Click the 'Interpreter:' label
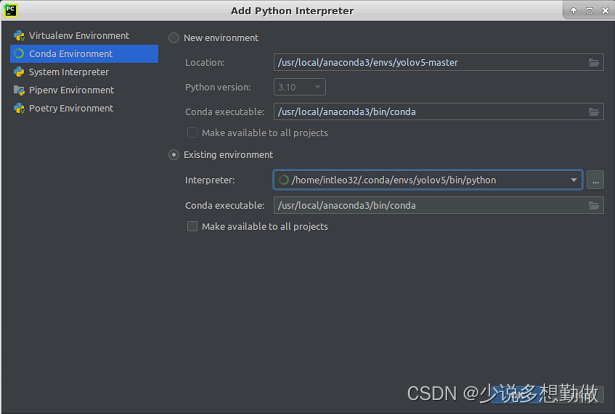Image resolution: width=615 pixels, height=414 pixels. point(210,180)
